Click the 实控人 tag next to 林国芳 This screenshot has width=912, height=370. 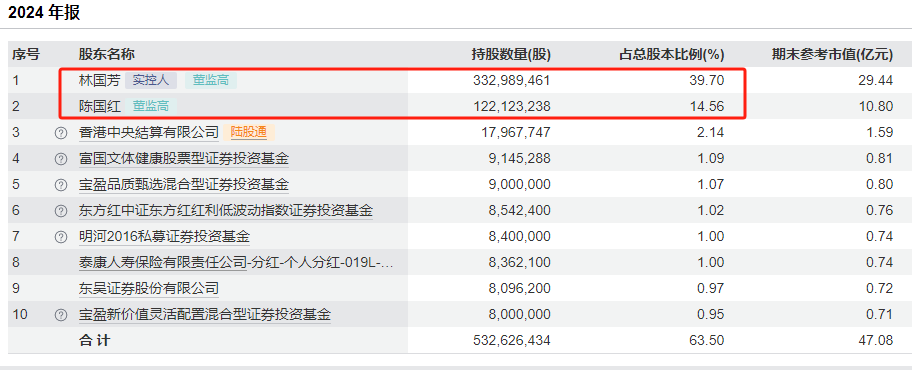coord(151,80)
